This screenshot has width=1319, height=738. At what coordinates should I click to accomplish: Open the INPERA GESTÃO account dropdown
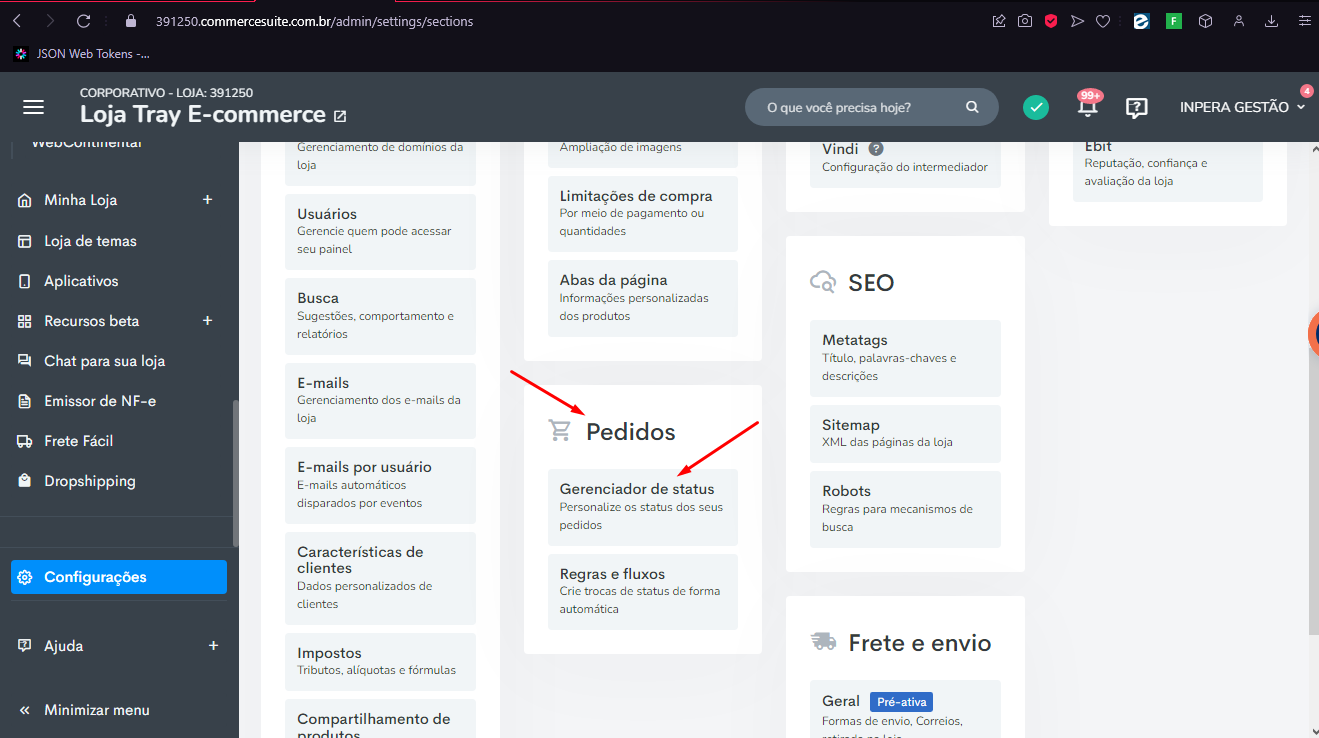pos(1243,107)
